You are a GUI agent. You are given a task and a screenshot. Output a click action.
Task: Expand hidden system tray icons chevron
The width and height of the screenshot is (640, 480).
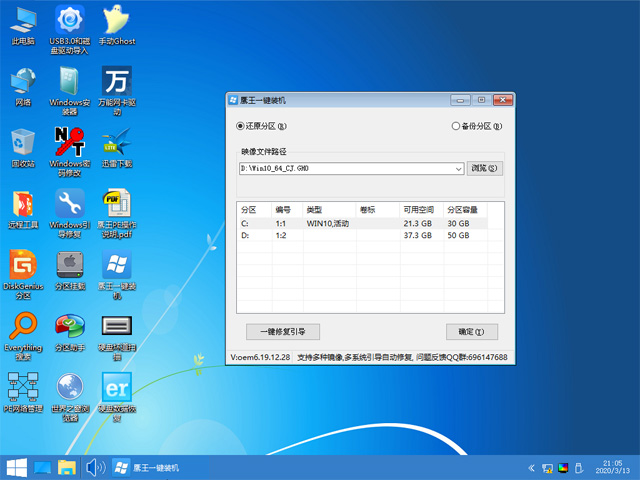click(x=529, y=467)
